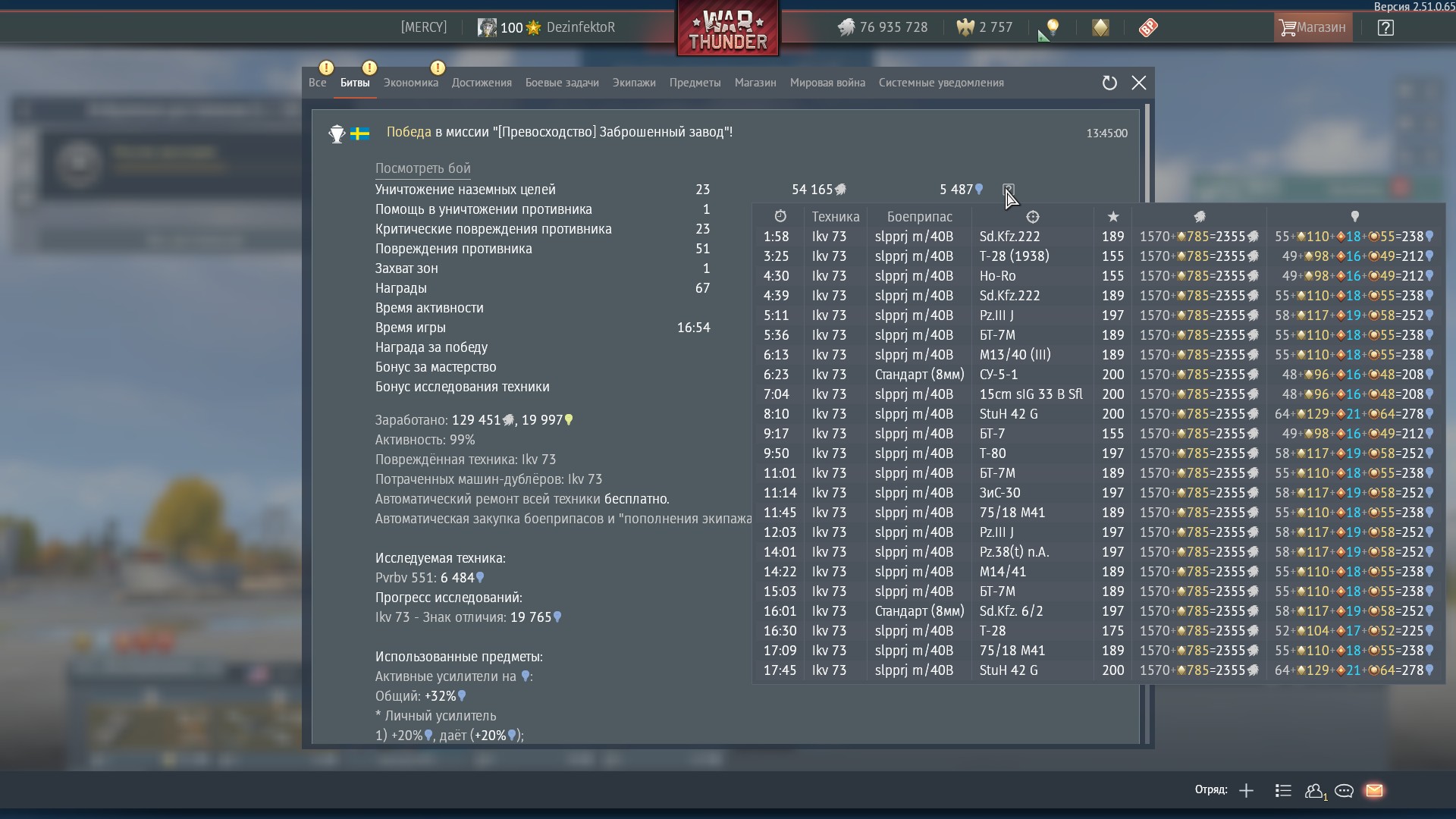Click the warbond shield icon

click(1100, 28)
